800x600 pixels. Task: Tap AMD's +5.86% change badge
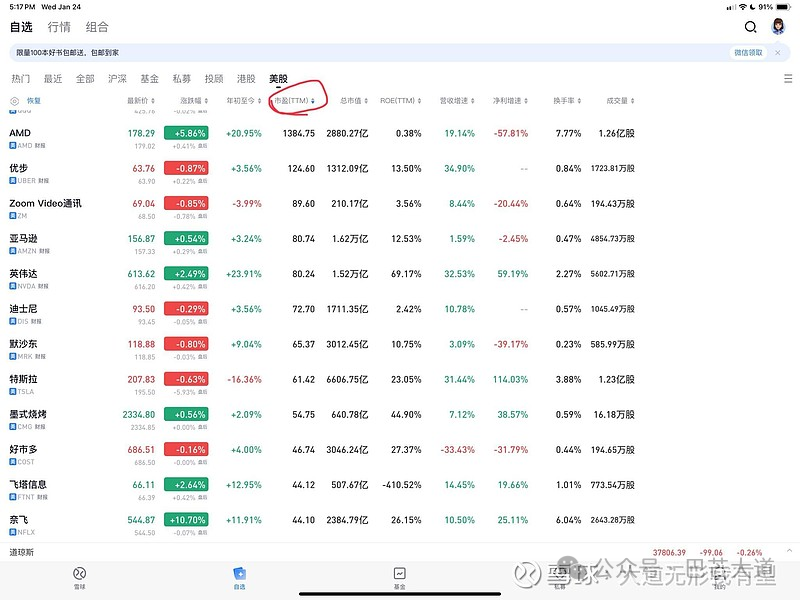186,133
